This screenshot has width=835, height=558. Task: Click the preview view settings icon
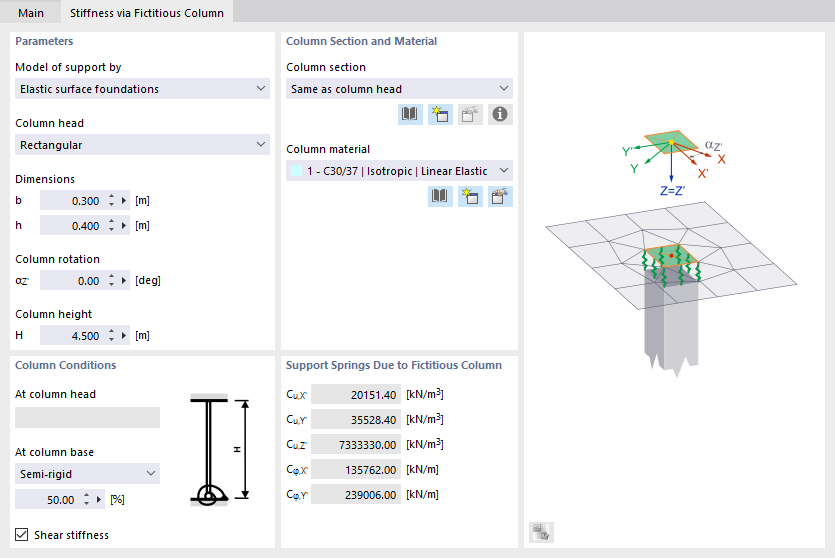542,532
